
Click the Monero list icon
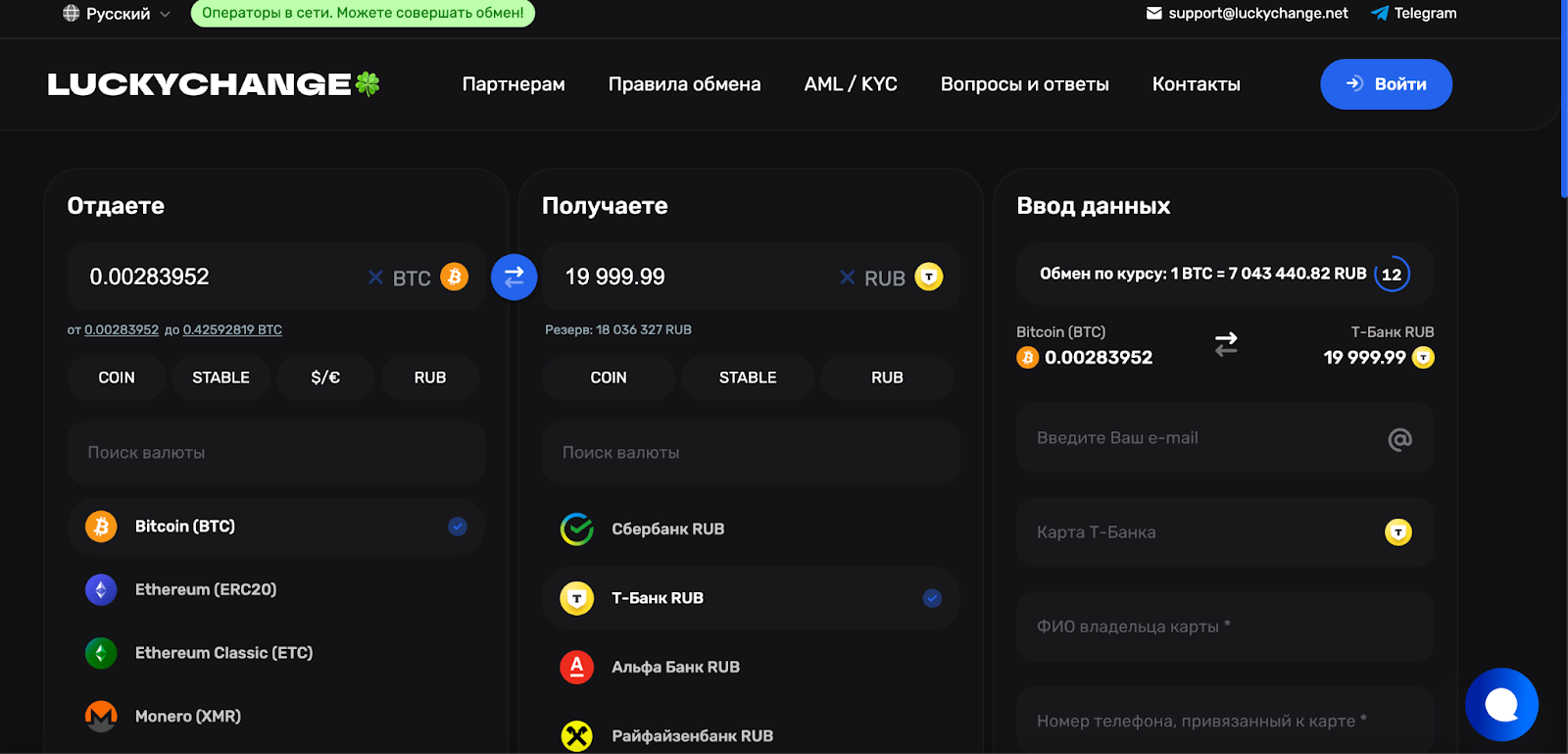click(101, 716)
